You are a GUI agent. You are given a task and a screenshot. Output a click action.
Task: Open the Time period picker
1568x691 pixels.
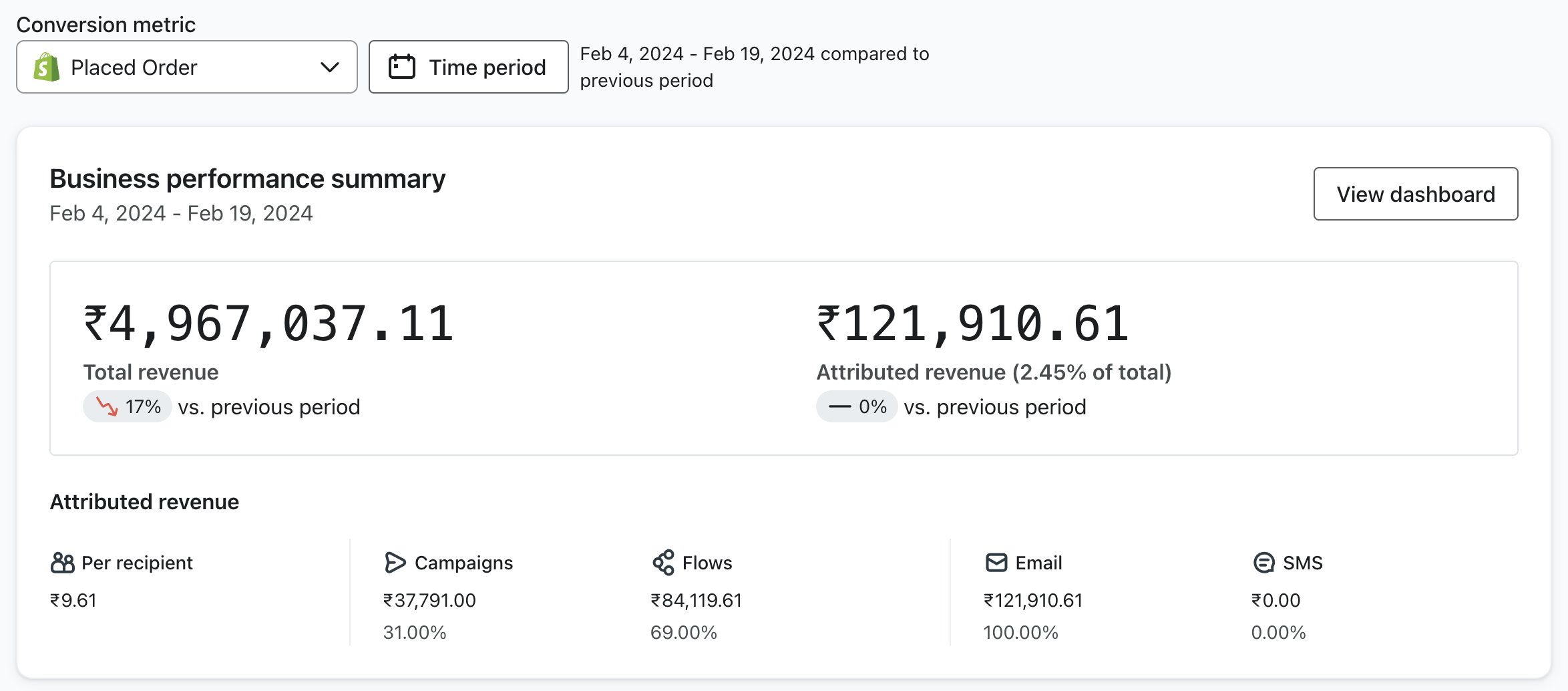468,67
